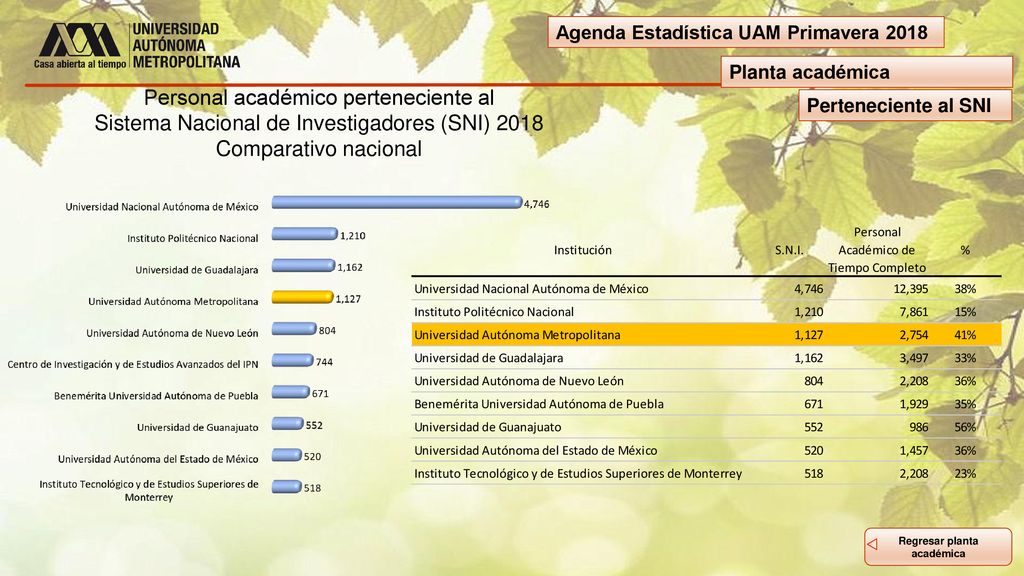1024x576 pixels.
Task: Select table row Universidad Nacional Autónoma de México
Action: (706, 289)
